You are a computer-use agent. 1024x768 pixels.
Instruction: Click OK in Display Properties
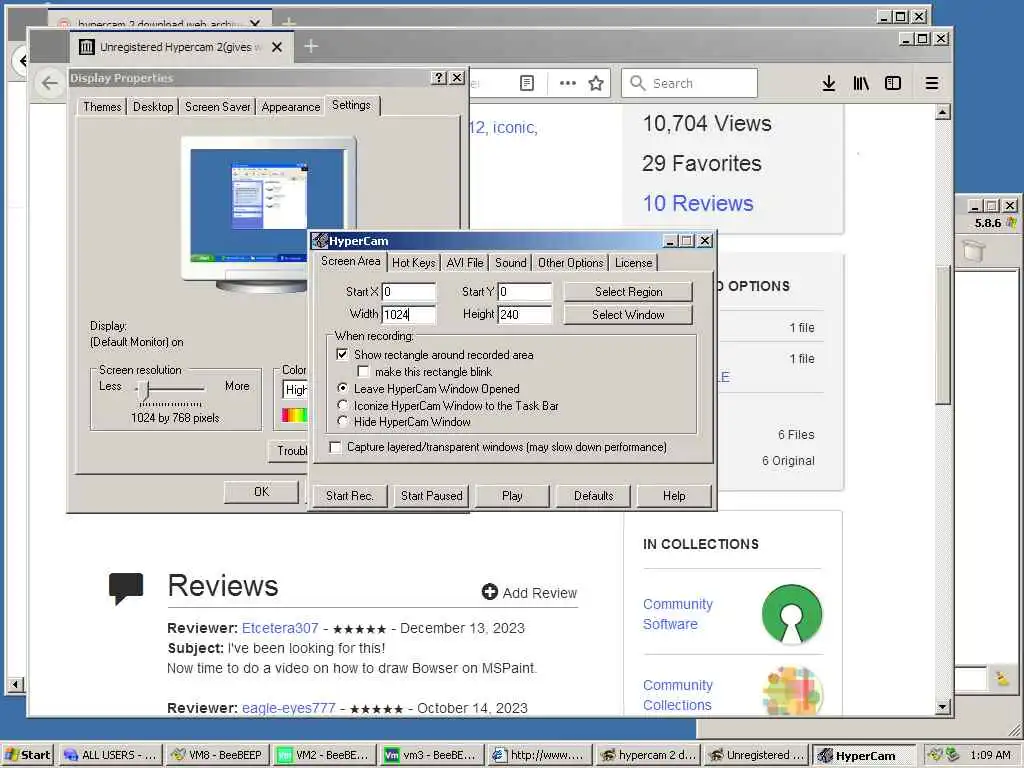tap(261, 492)
